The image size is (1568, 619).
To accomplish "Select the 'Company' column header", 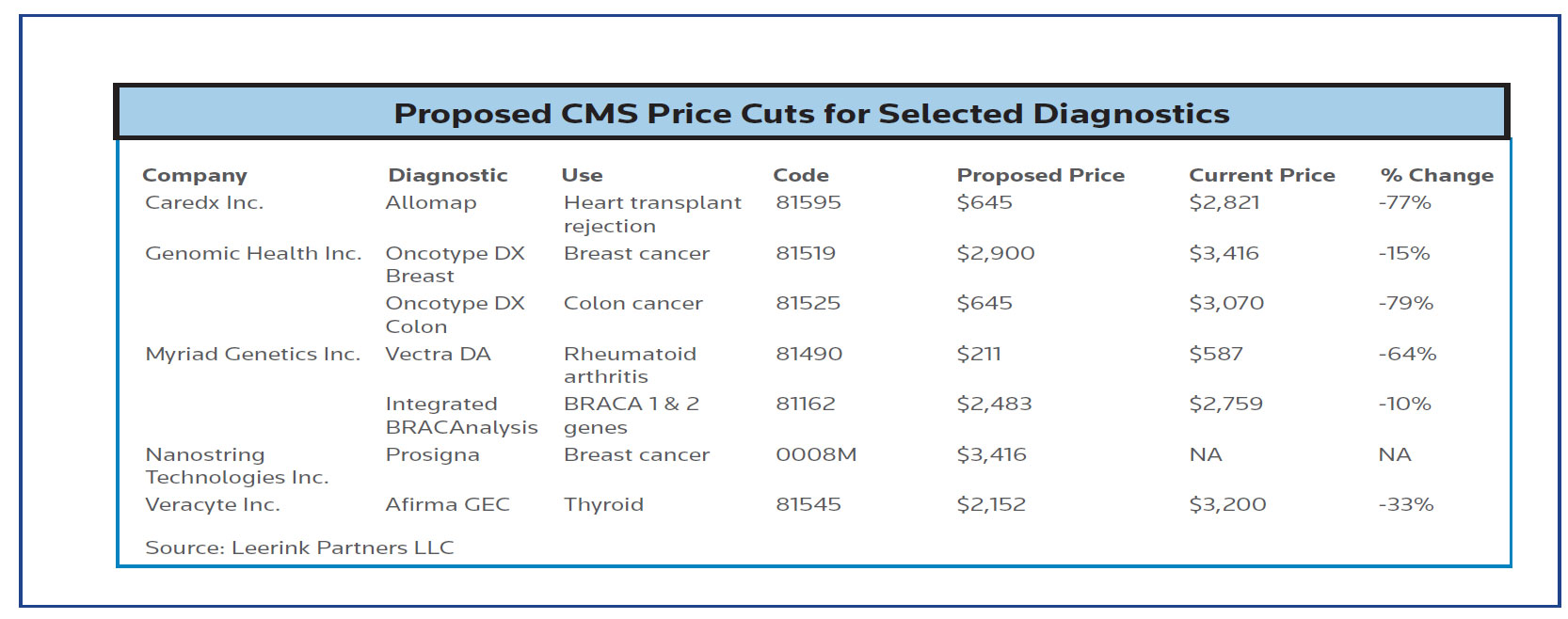I will [194, 175].
